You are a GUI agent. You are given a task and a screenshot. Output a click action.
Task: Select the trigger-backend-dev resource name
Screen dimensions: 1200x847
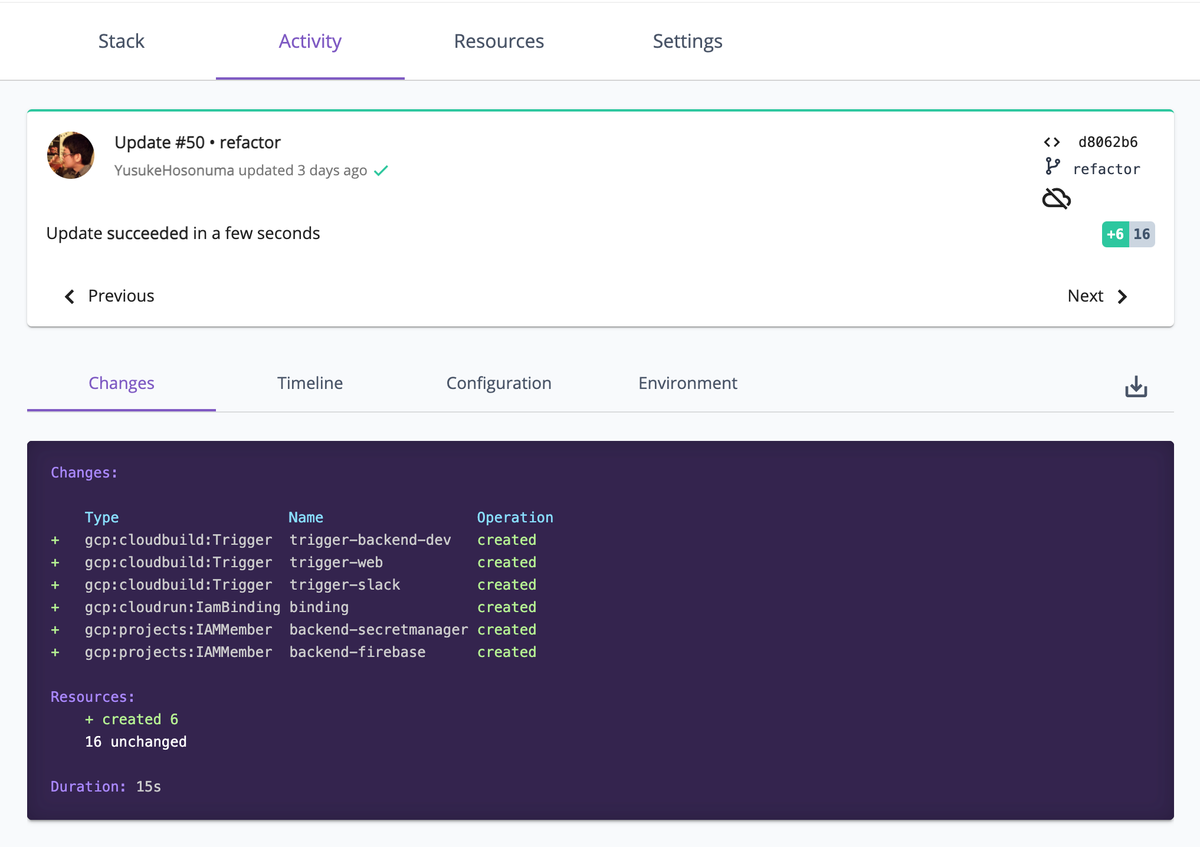(370, 540)
